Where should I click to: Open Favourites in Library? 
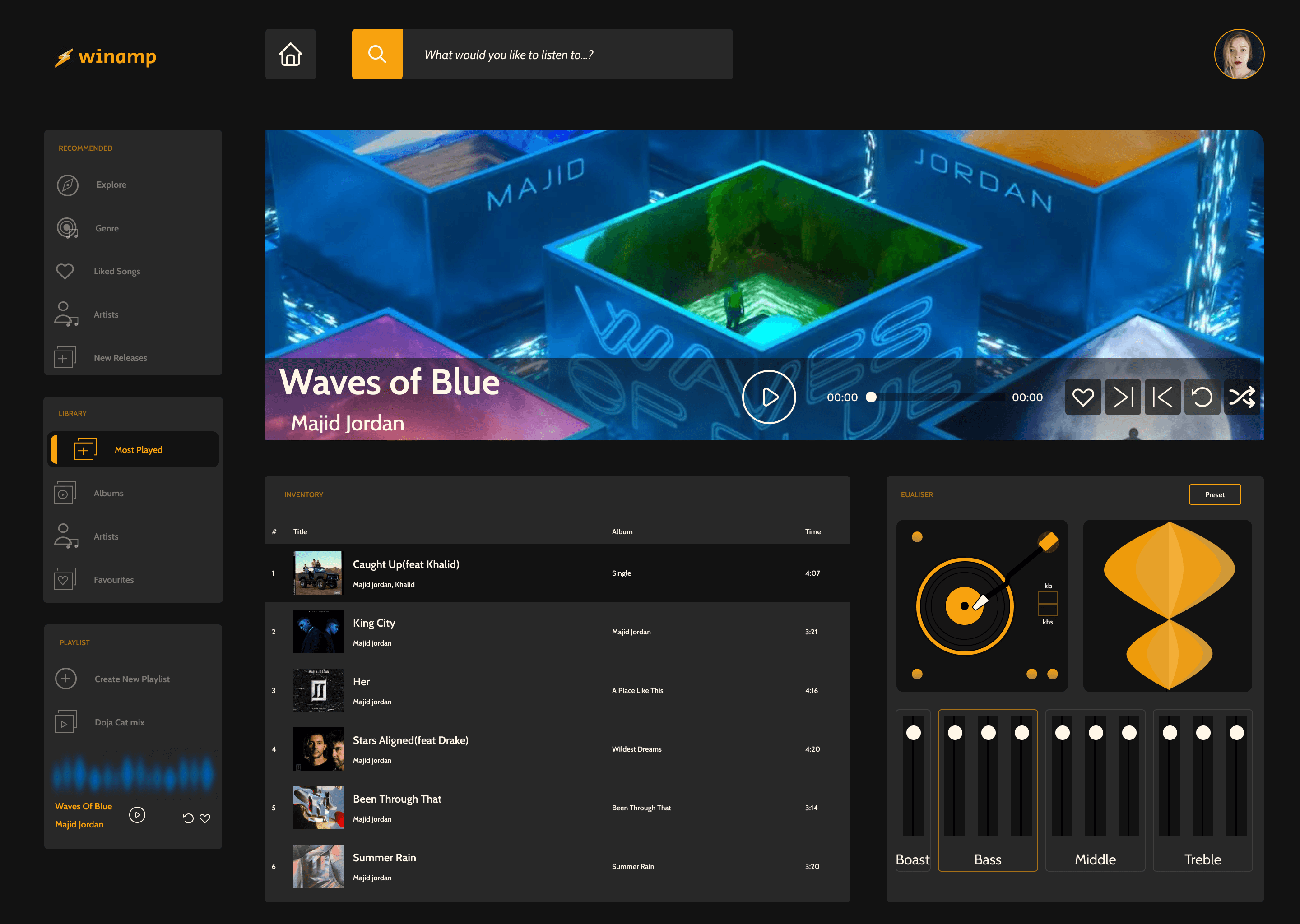(x=114, y=580)
